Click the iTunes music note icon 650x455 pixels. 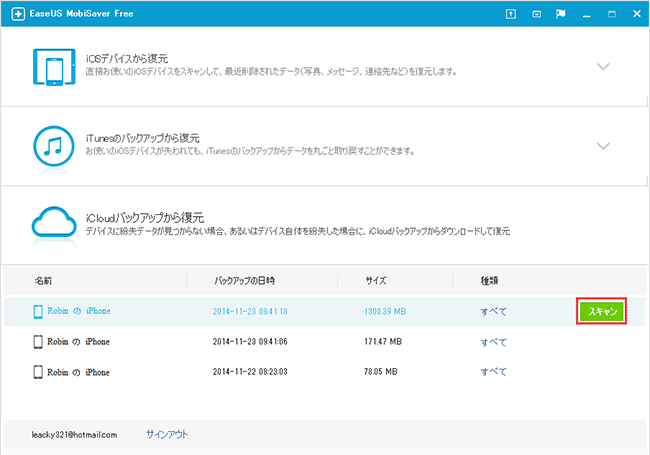click(x=54, y=146)
